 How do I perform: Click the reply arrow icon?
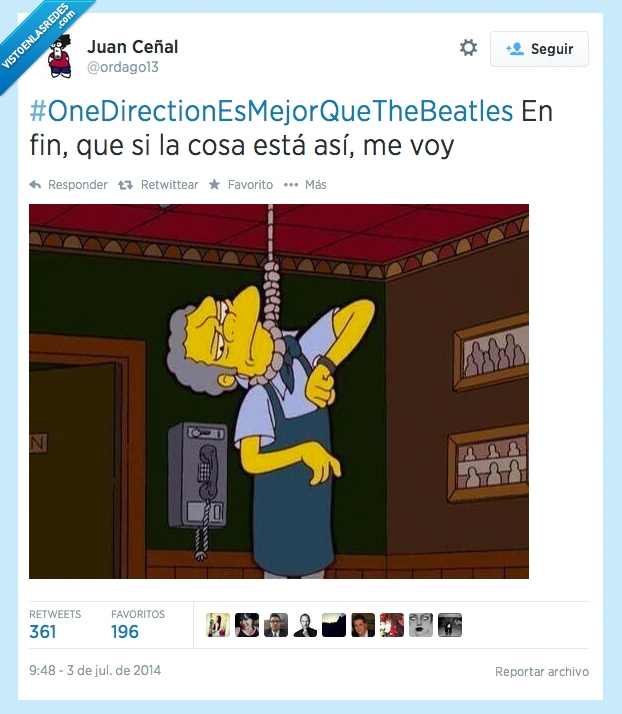click(35, 184)
